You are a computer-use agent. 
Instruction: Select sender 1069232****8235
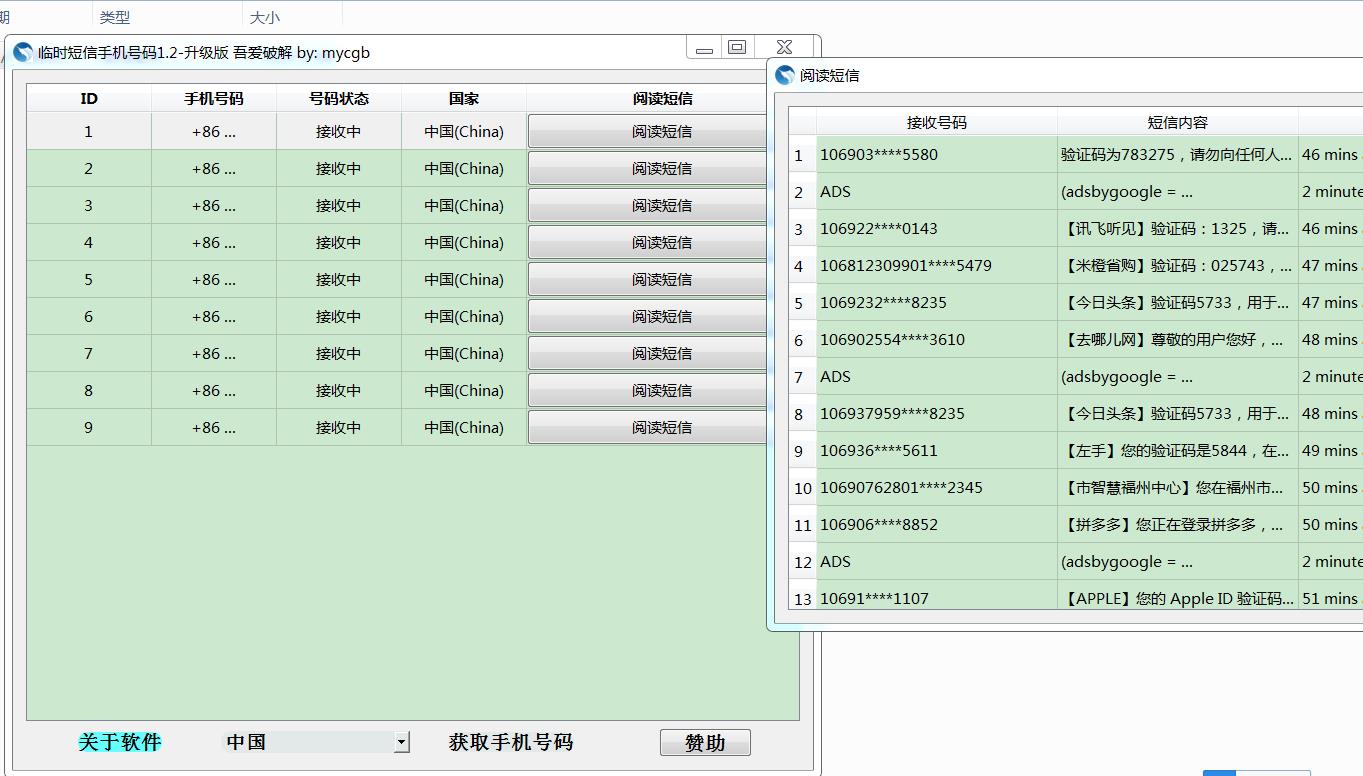point(937,303)
